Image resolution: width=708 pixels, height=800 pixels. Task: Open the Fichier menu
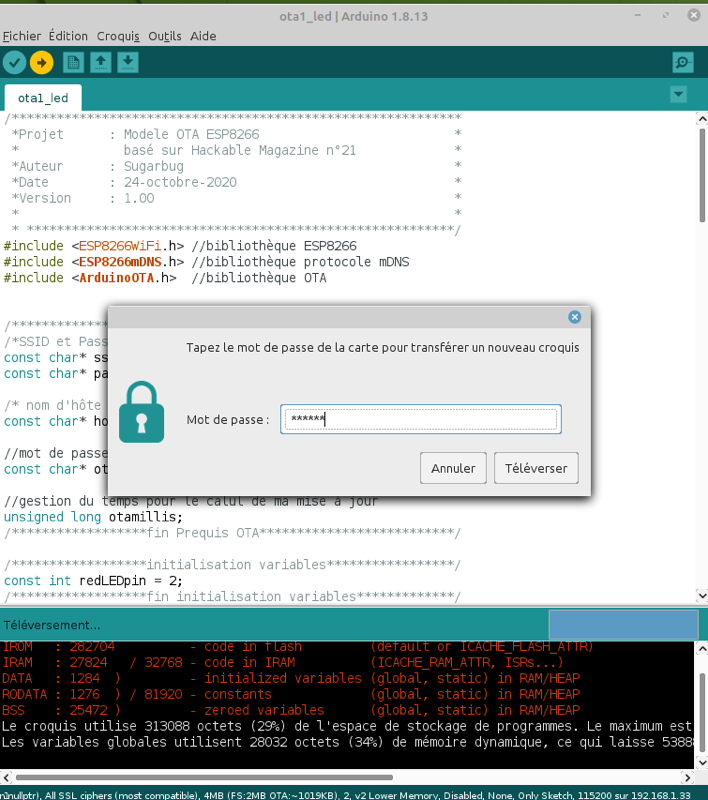tap(22, 36)
